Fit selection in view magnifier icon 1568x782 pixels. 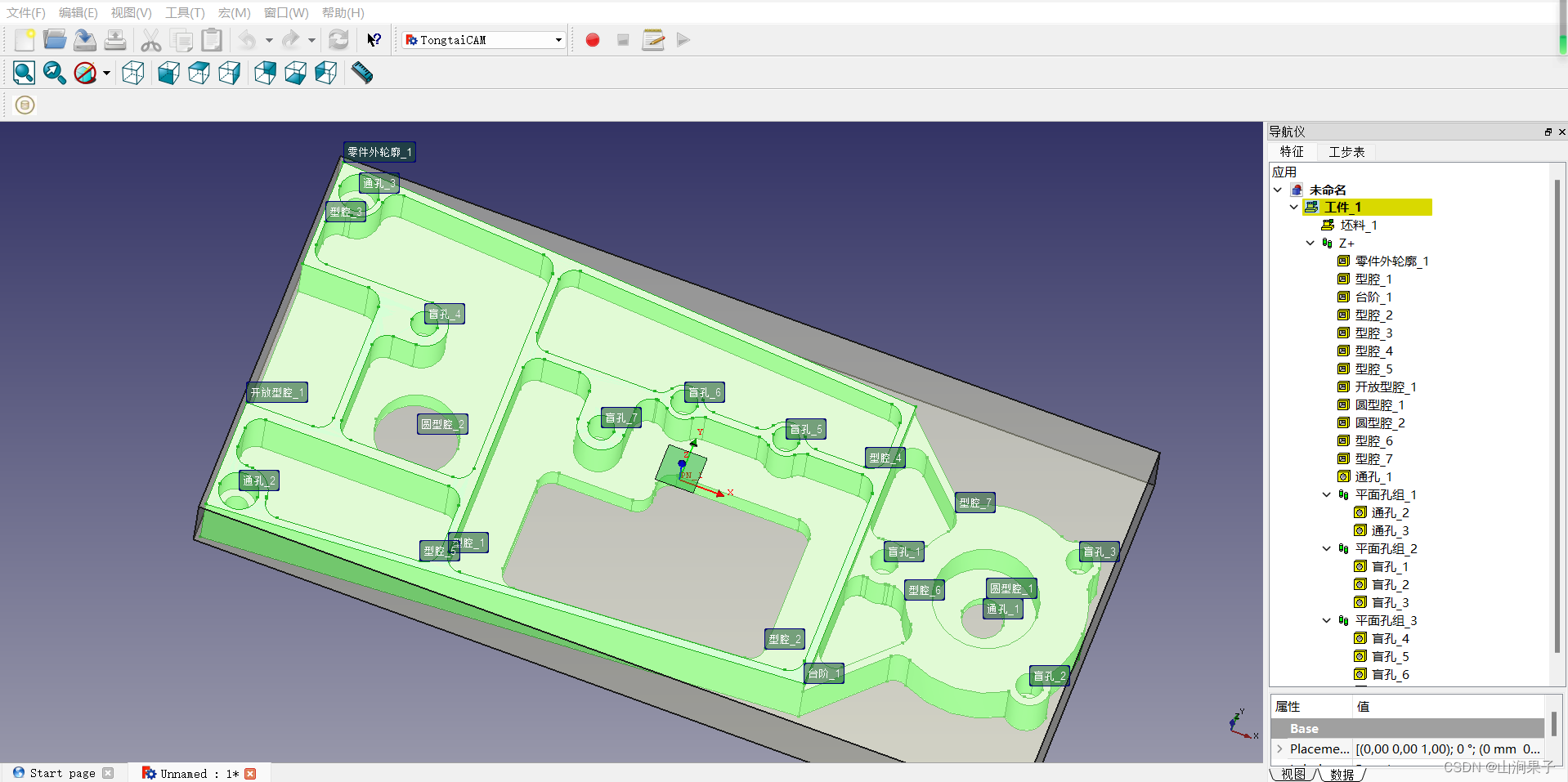coord(55,73)
